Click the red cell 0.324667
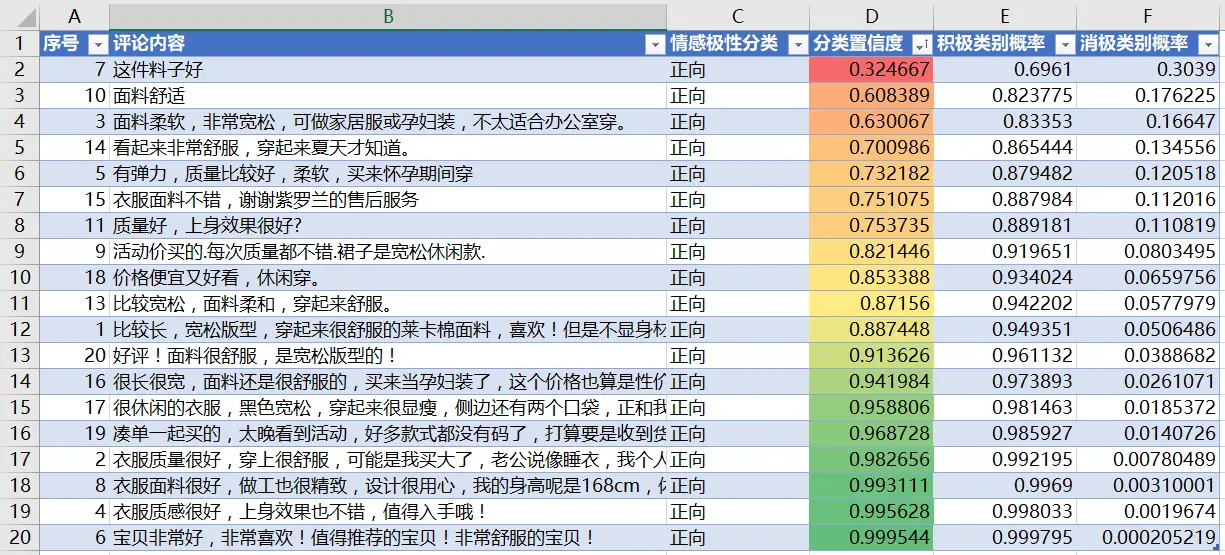 coord(872,70)
